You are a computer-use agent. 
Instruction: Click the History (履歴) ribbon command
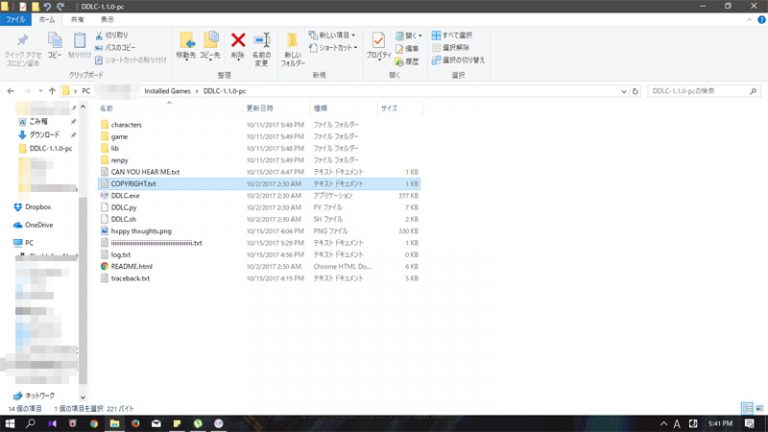(407, 61)
